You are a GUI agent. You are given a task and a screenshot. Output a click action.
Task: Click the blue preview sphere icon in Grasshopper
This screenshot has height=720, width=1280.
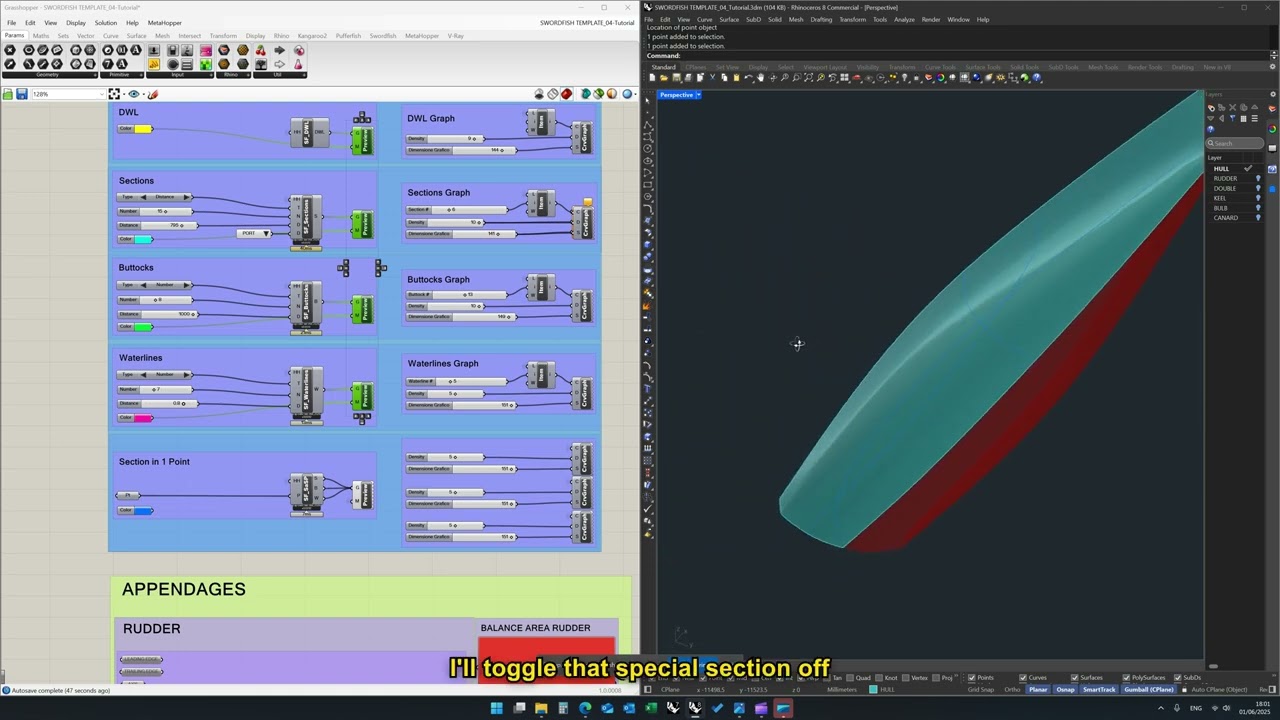tap(628, 94)
